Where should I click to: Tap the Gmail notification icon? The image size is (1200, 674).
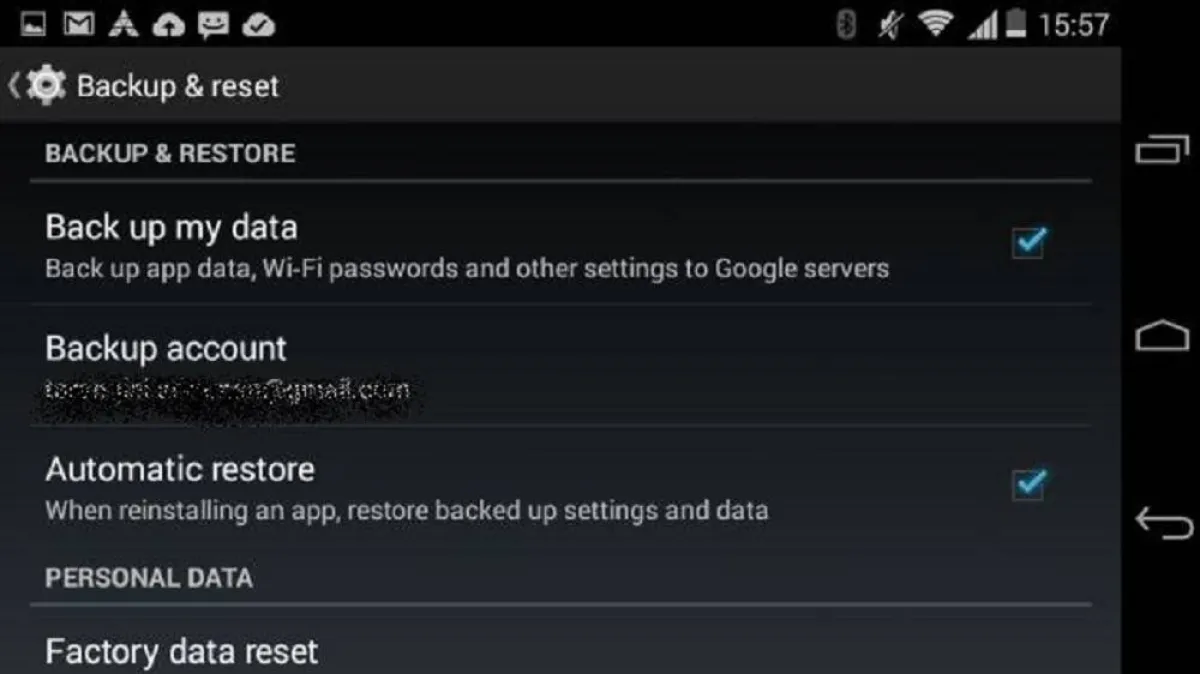point(79,25)
